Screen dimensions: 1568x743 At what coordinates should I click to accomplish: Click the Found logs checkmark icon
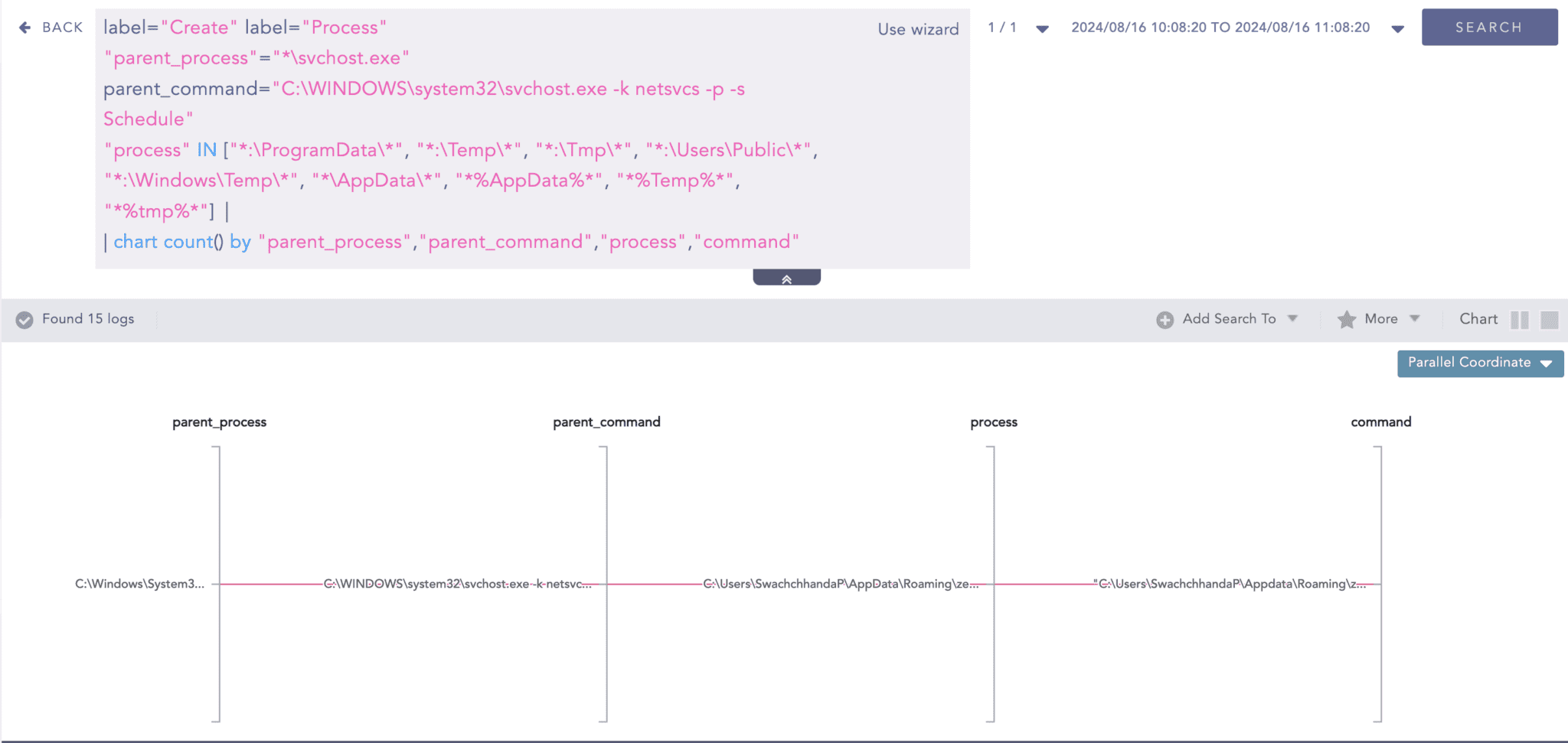tap(24, 320)
